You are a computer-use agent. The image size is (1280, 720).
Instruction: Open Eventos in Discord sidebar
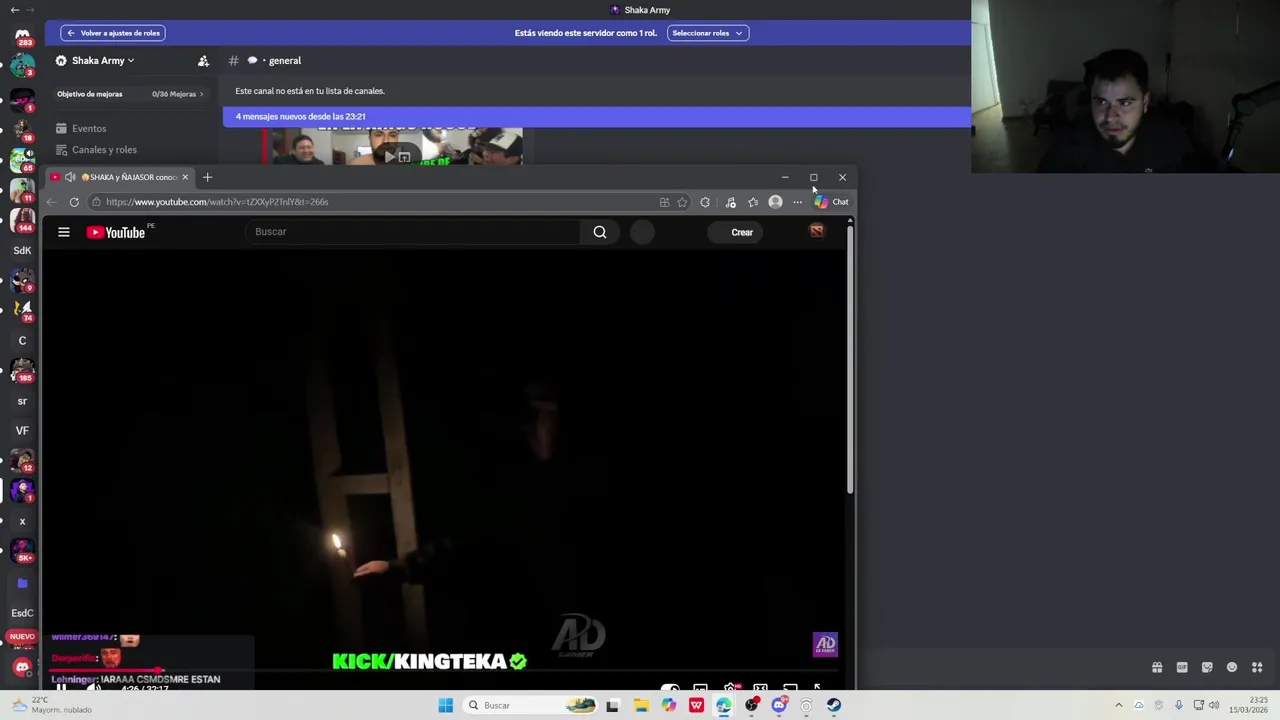(89, 128)
